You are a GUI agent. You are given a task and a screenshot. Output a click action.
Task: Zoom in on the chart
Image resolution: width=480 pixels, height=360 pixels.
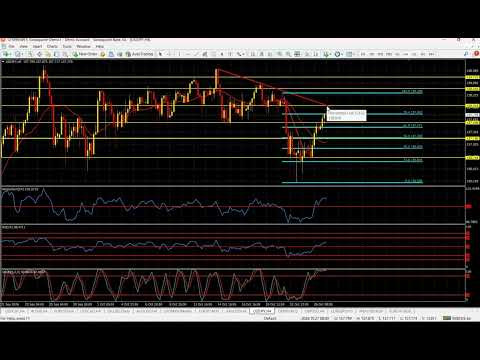[280, 54]
